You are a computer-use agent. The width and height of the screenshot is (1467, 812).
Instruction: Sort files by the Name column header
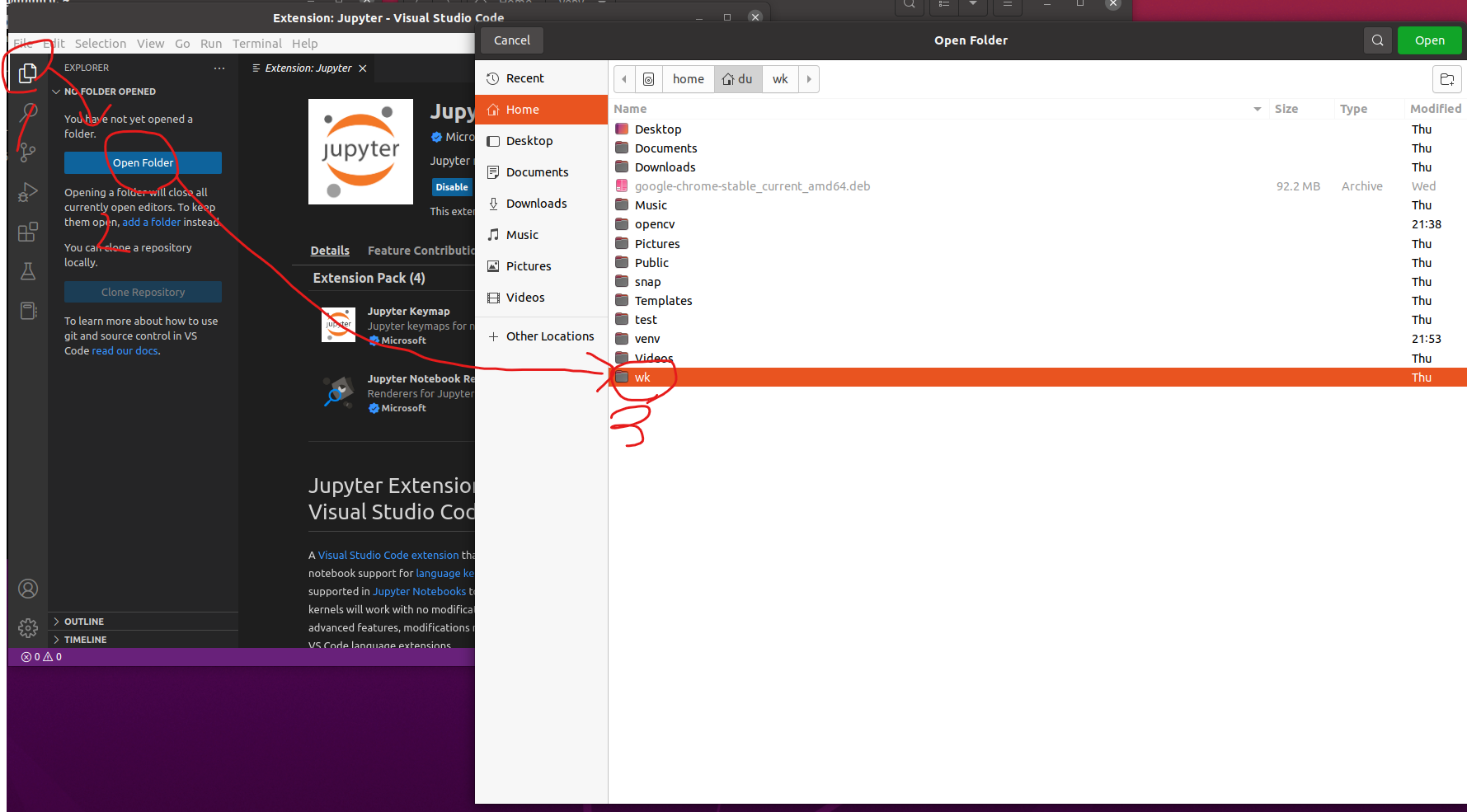(x=938, y=109)
